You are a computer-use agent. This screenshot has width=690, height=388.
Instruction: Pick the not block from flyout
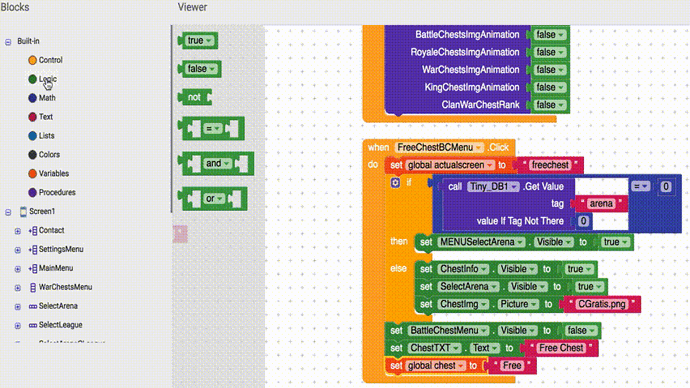(x=195, y=97)
